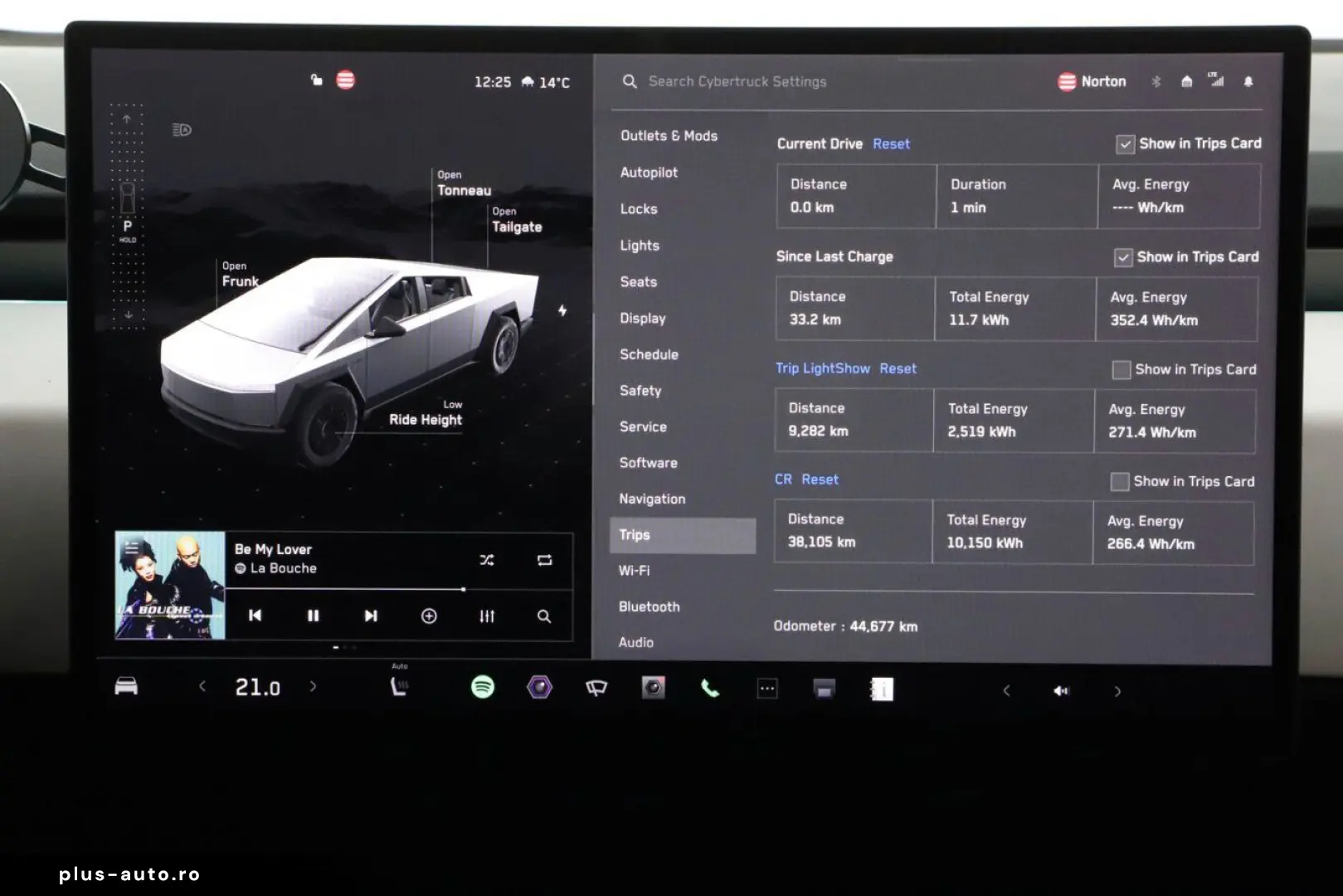Open Display settings
The height and width of the screenshot is (896, 1343).
pos(643,319)
